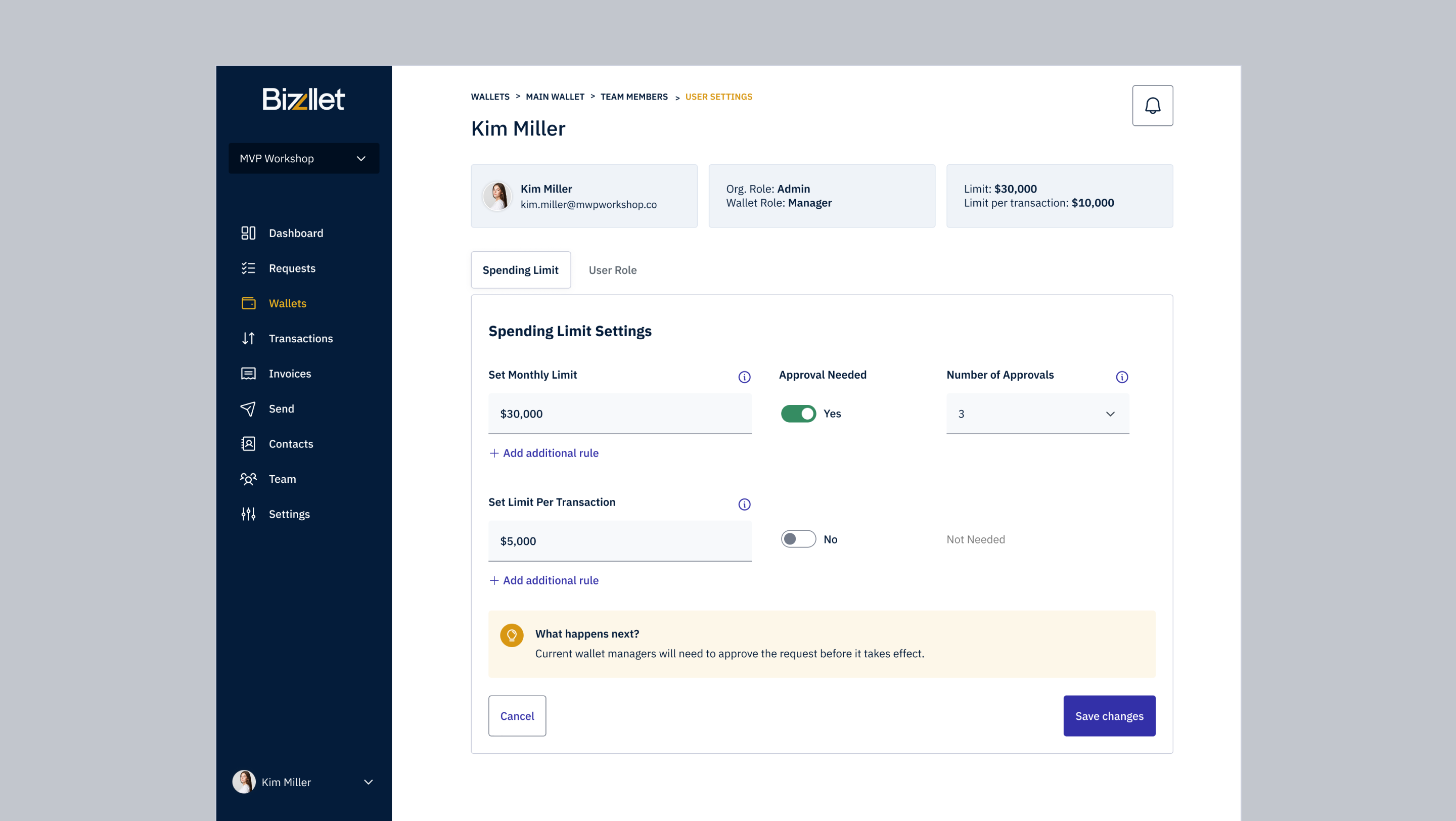Screen dimensions: 1456x821
Task: Click Limit: $30,000 text
Action: 1000,189
